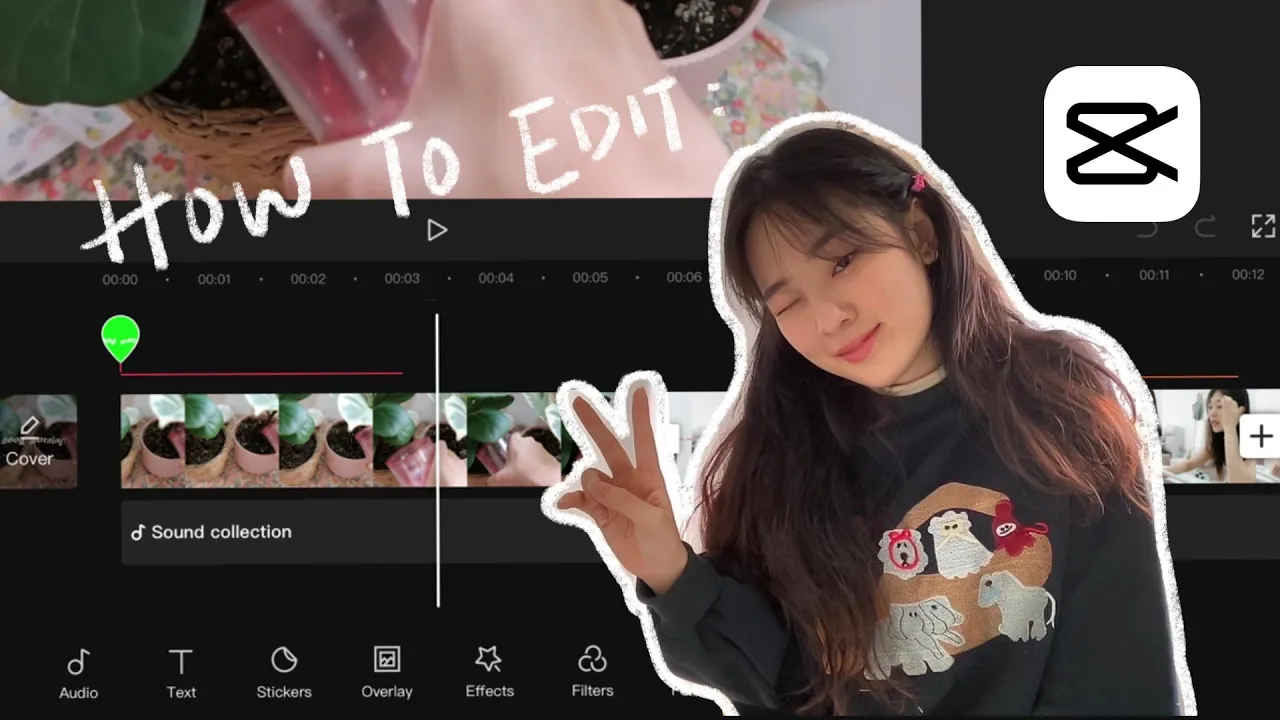
Task: Click the 00:11 mark on ruler
Action: tap(1154, 275)
